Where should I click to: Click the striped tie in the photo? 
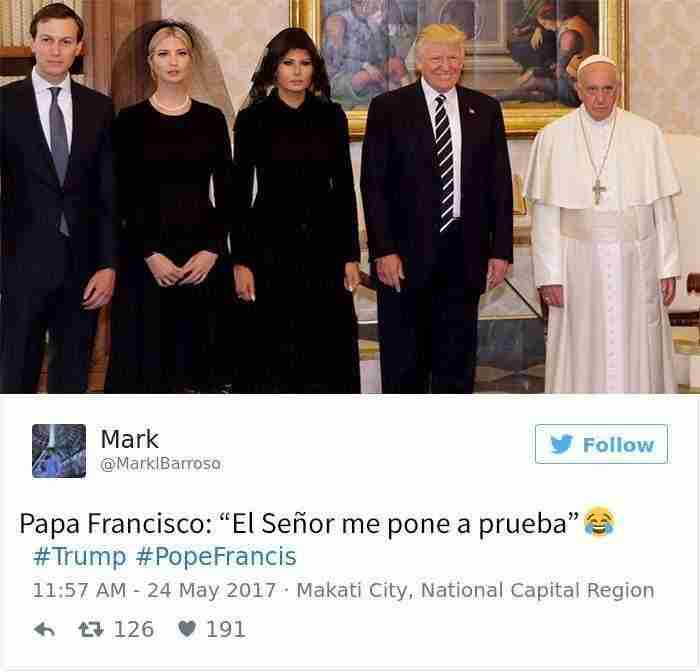[444, 163]
